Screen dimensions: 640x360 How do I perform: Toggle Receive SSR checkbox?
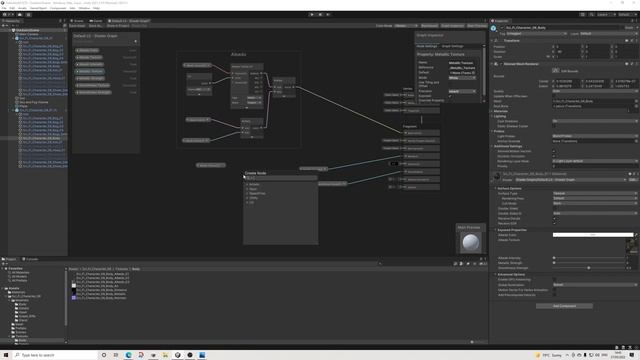tap(554, 224)
